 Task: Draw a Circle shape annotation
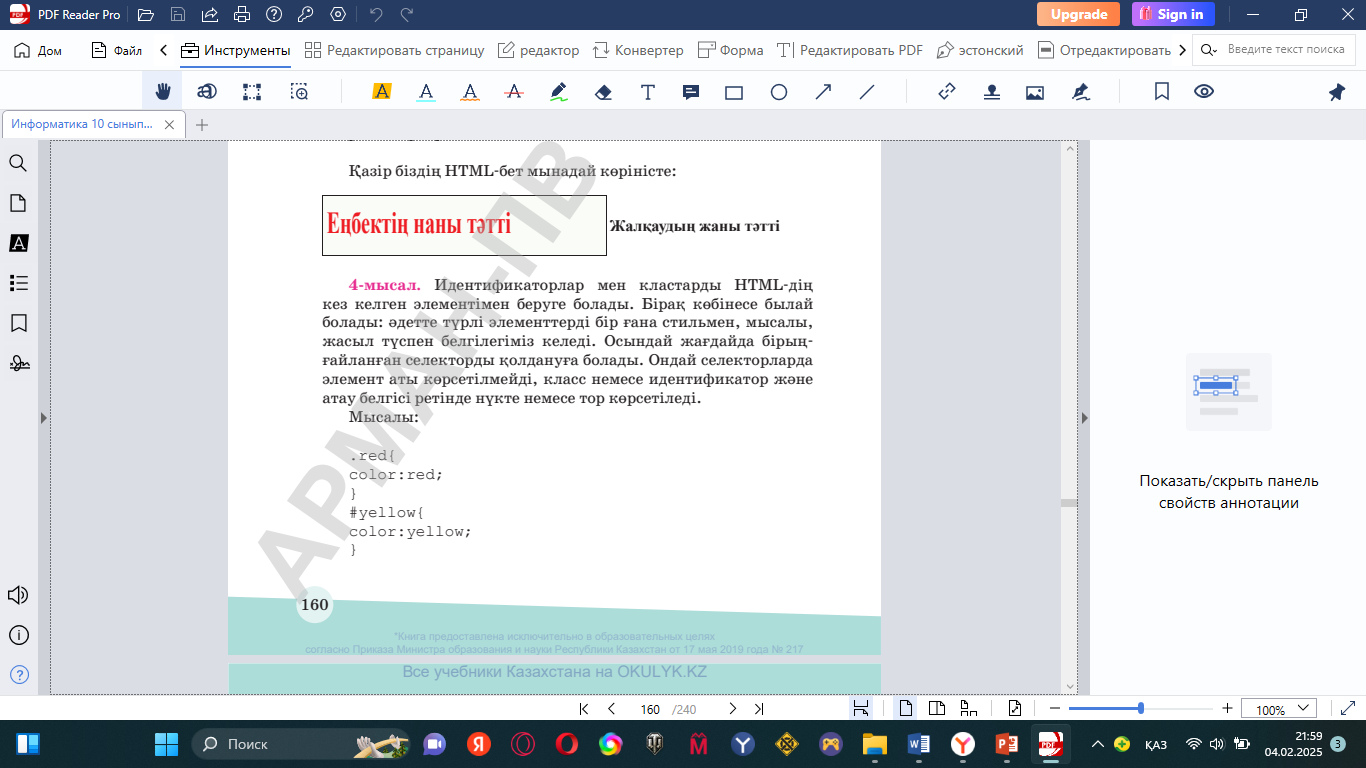779,92
